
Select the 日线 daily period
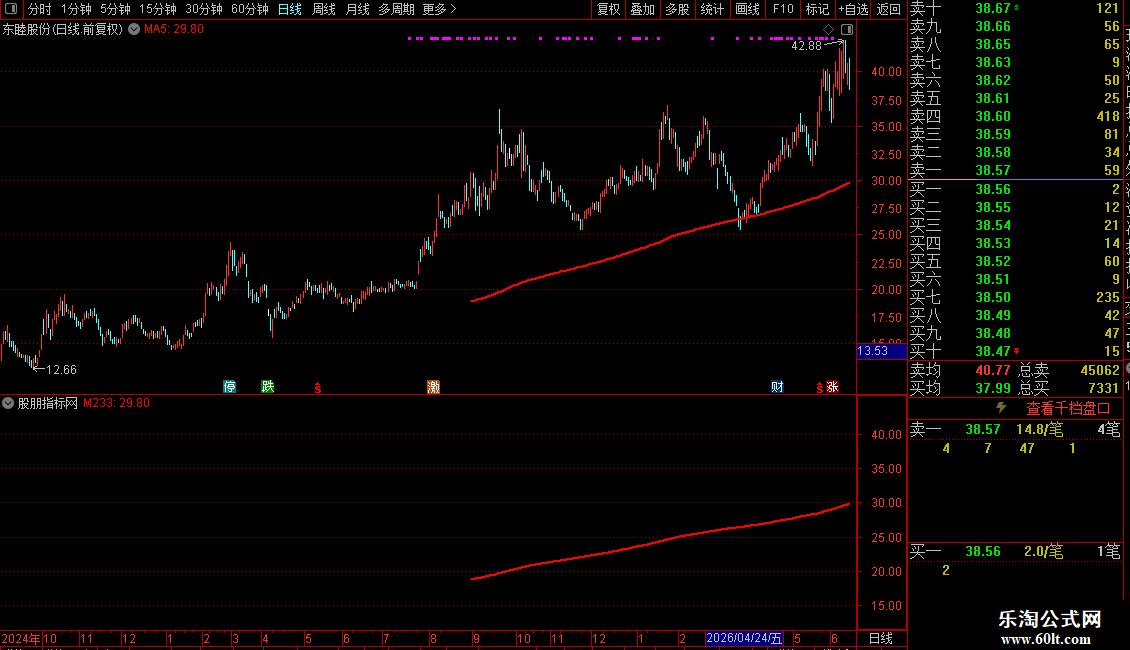[290, 9]
